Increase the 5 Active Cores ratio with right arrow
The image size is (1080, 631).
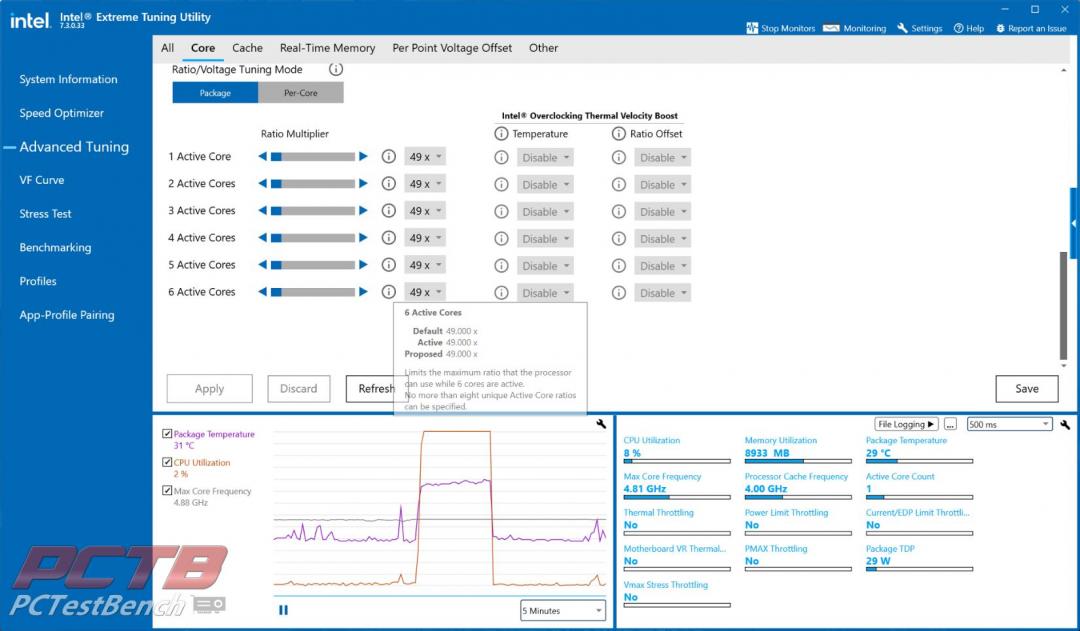point(363,265)
